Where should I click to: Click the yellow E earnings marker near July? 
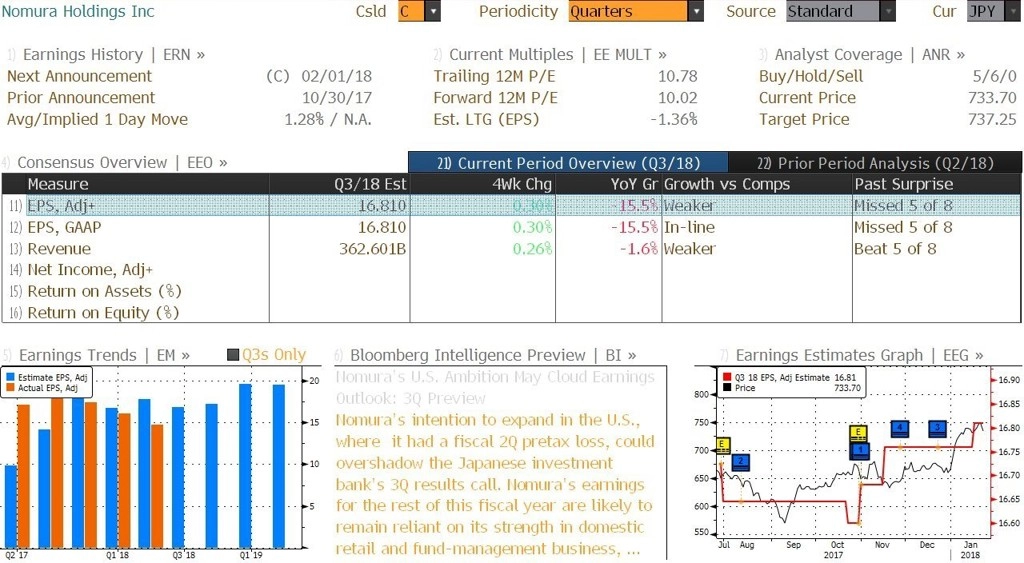[x=722, y=445]
